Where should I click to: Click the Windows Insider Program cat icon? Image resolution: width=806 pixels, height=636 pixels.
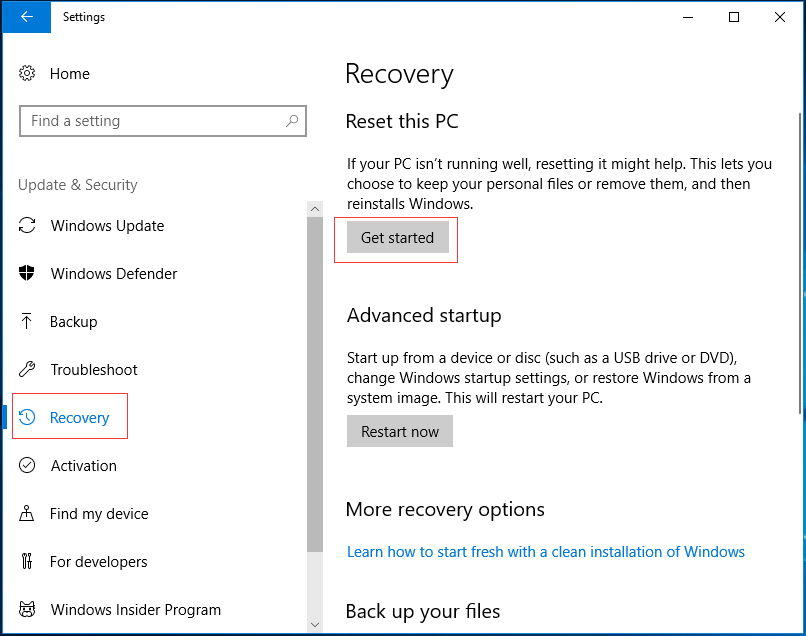27,609
